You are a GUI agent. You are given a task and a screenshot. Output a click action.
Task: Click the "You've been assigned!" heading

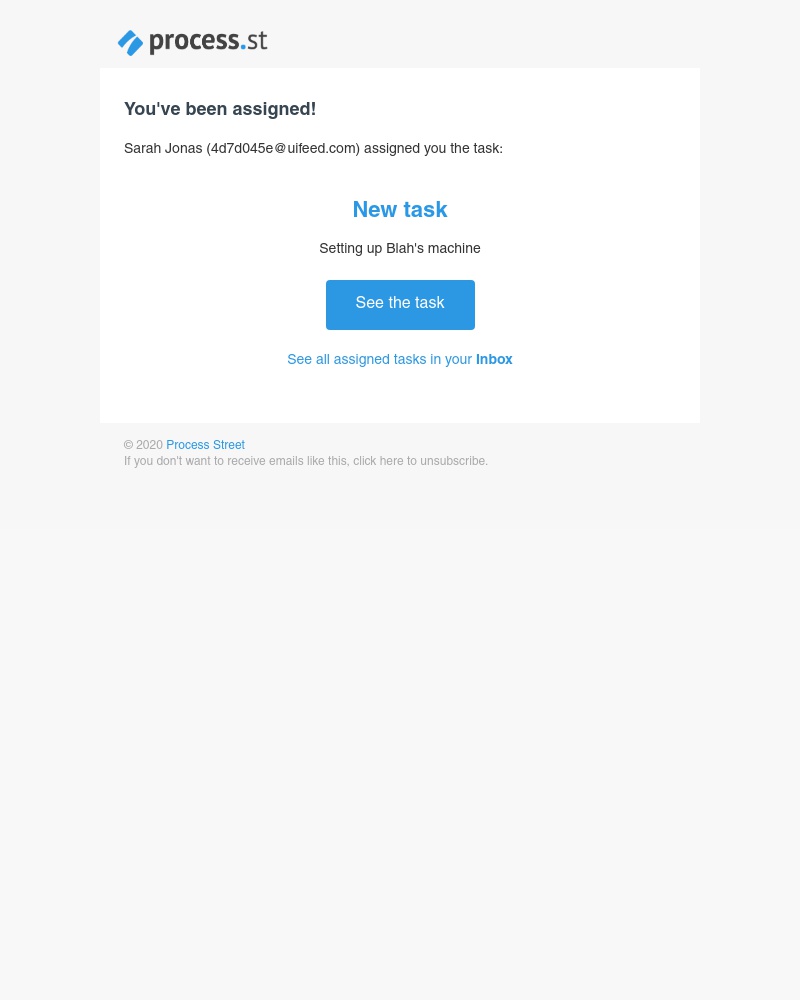(x=220, y=109)
